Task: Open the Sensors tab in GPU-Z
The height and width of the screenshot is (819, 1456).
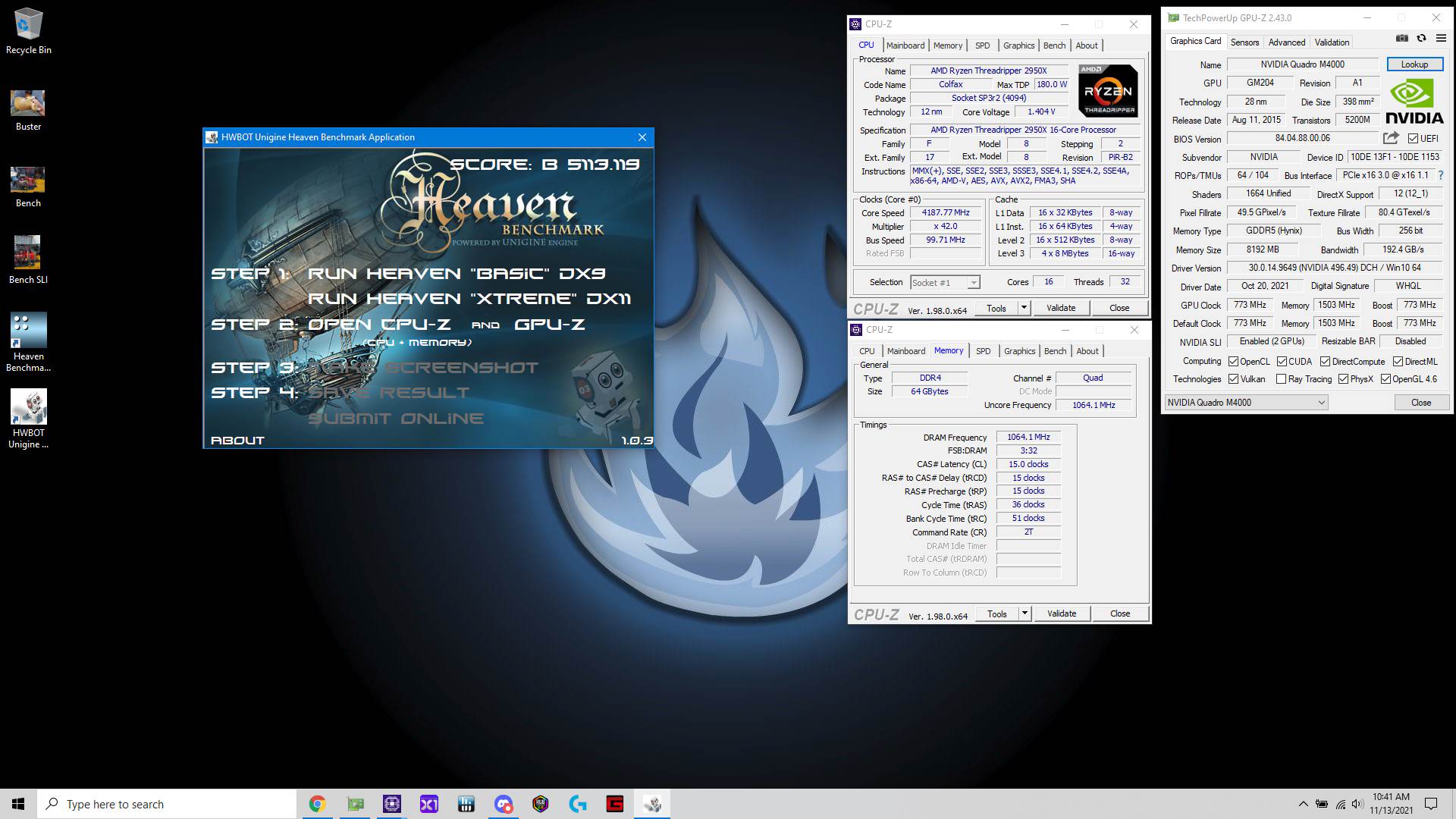Action: [x=1244, y=42]
